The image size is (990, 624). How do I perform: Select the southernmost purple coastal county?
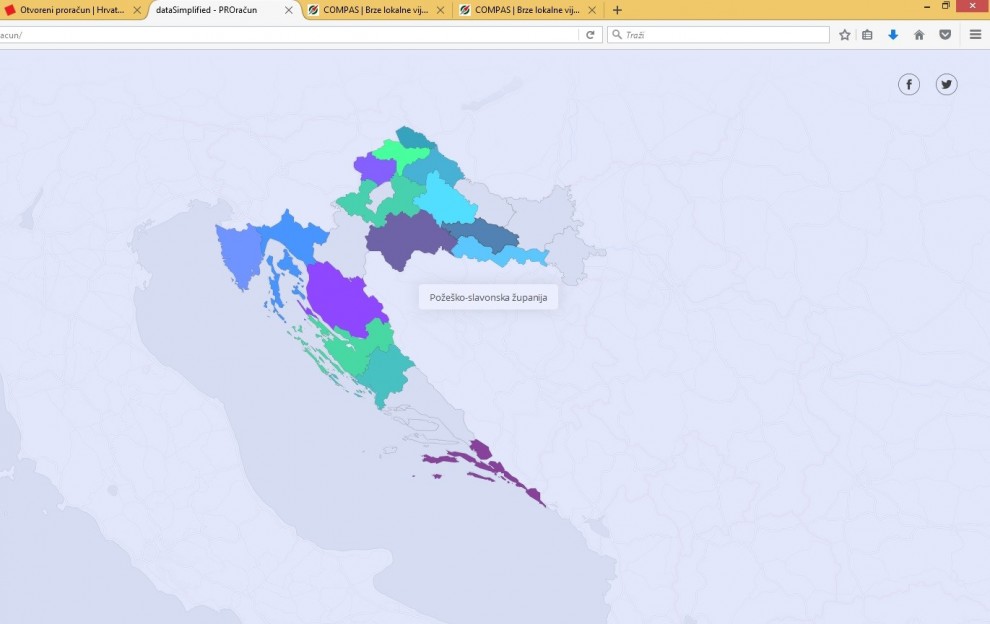[x=490, y=462]
